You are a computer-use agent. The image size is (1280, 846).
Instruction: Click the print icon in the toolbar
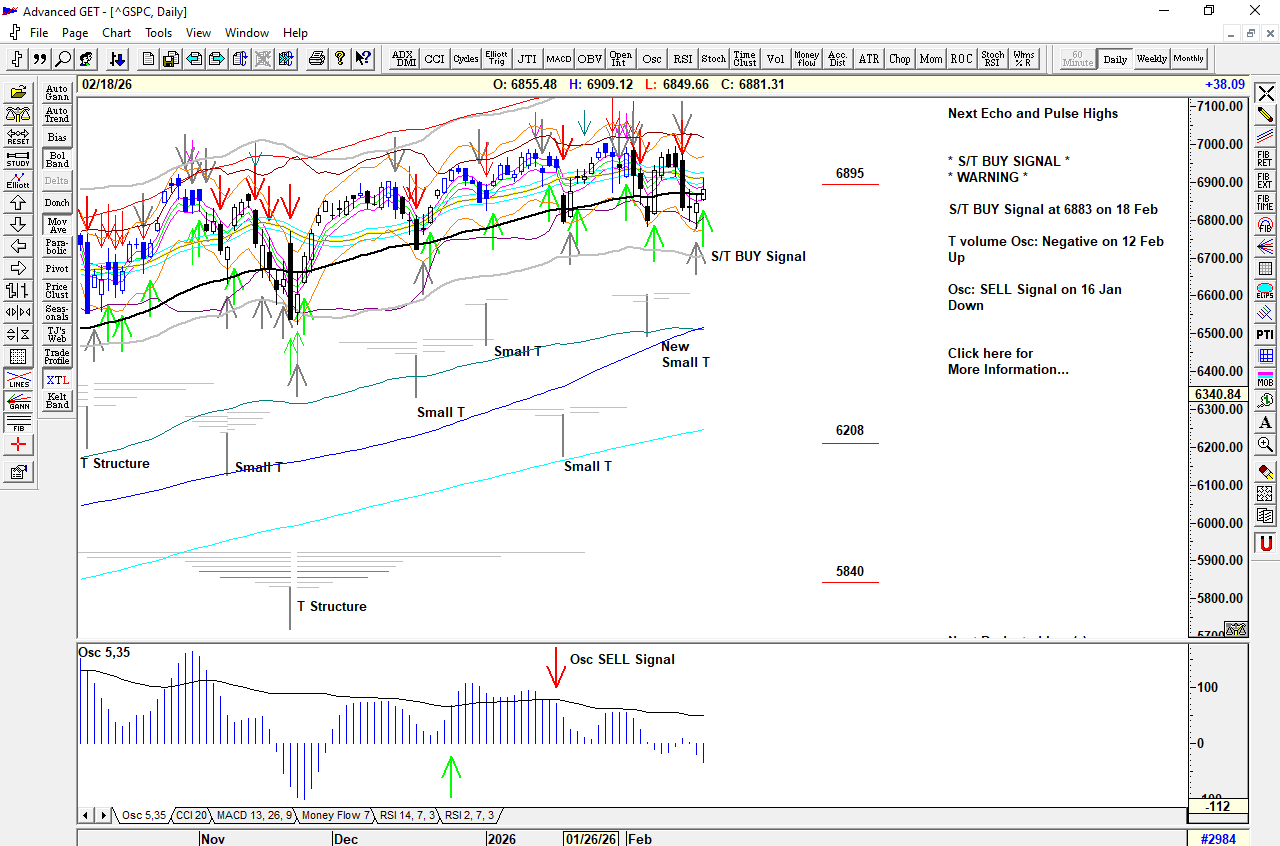(317, 59)
